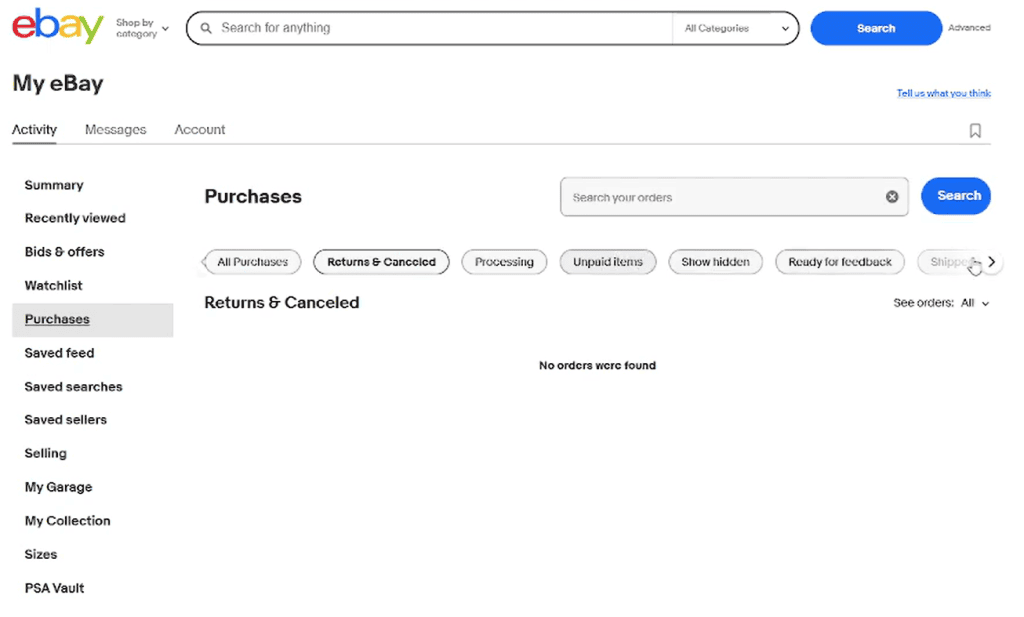Viewport: 1024px width, 617px height.
Task: Open Saved feed in the sidebar
Action: [x=59, y=353]
